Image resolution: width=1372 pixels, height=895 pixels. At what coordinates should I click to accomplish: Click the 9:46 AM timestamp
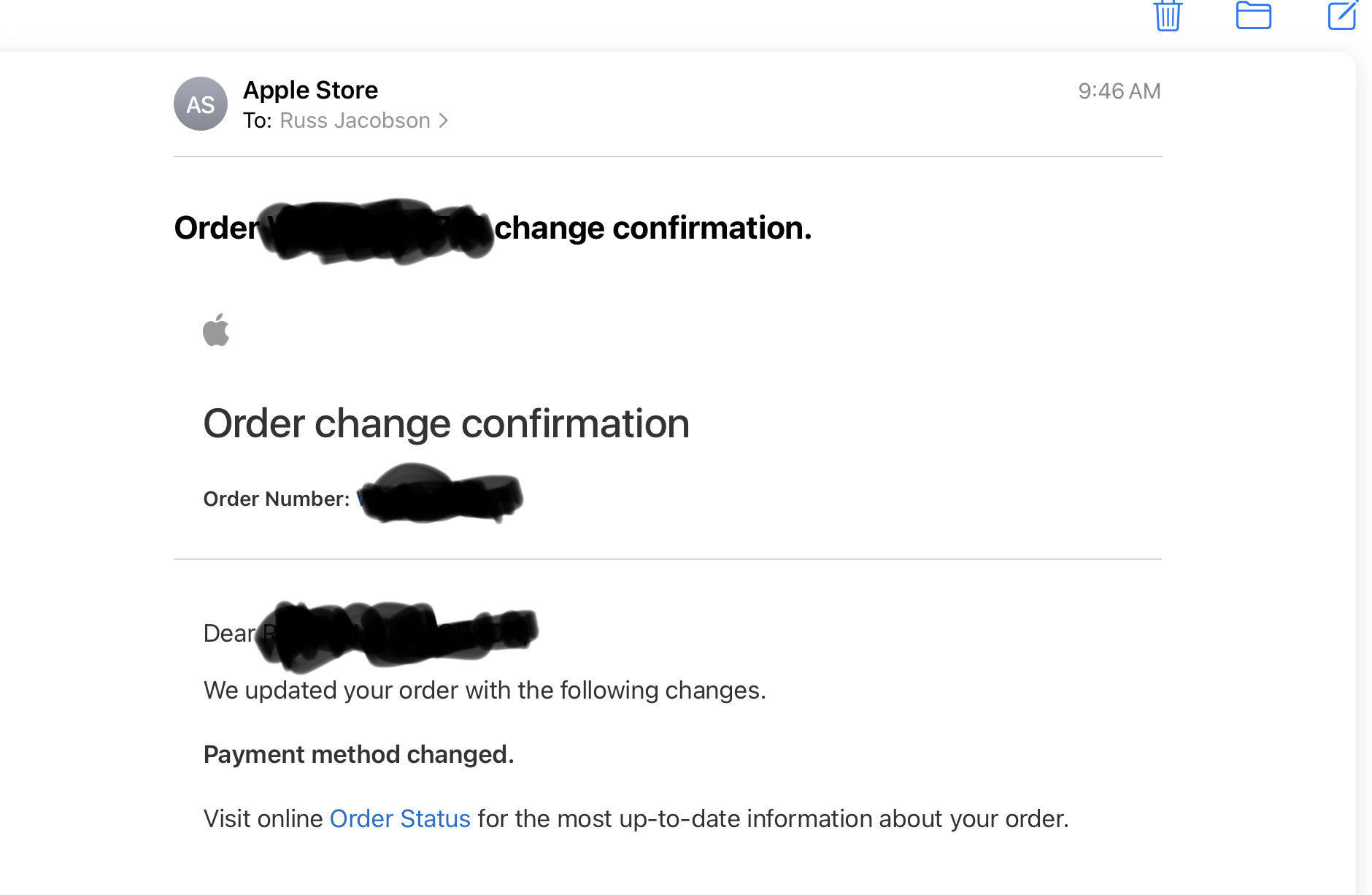pyautogui.click(x=1119, y=91)
